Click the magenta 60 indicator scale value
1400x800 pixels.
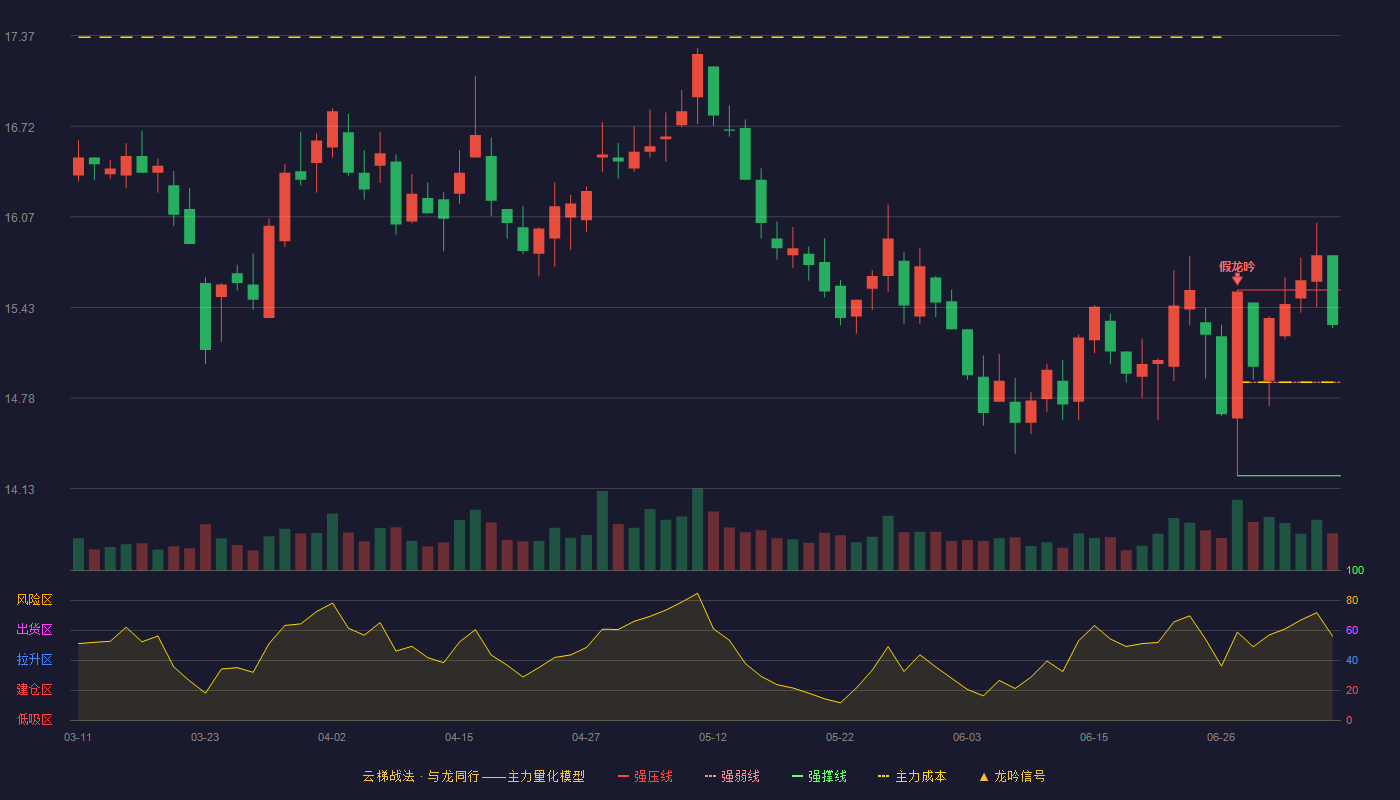coord(1352,630)
